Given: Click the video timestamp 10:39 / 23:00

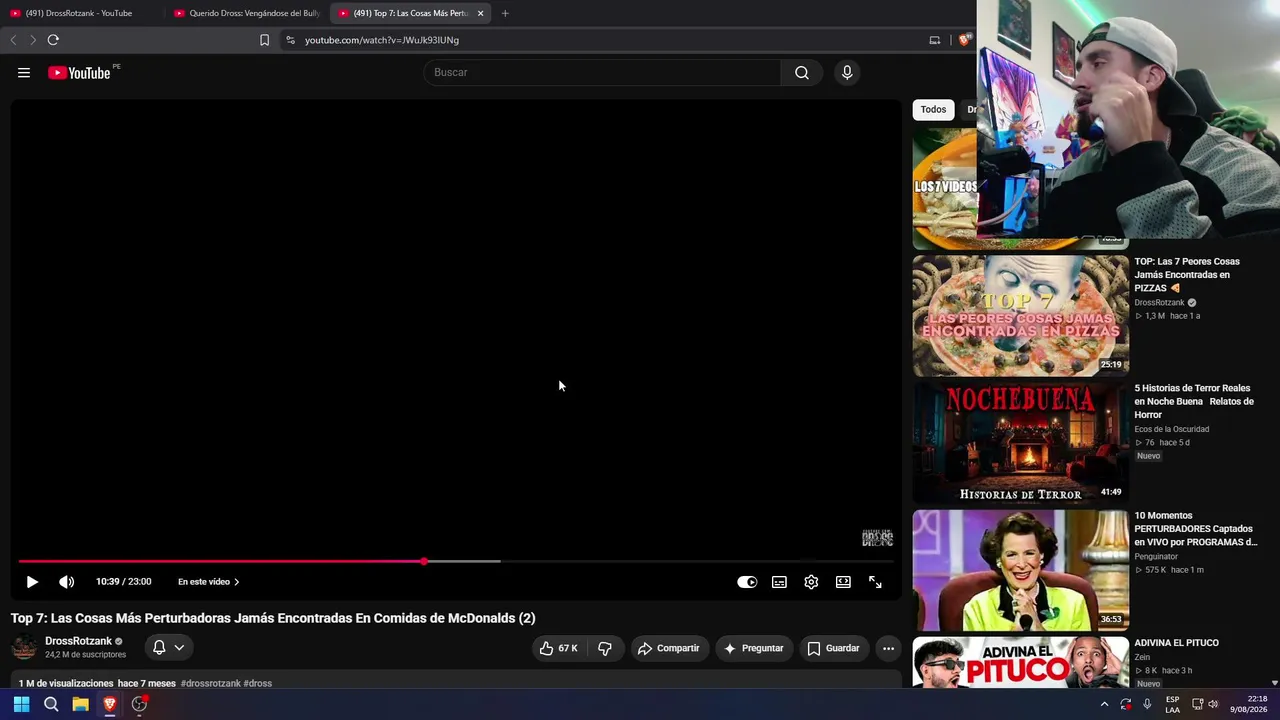Looking at the screenshot, I should pyautogui.click(x=124, y=582).
